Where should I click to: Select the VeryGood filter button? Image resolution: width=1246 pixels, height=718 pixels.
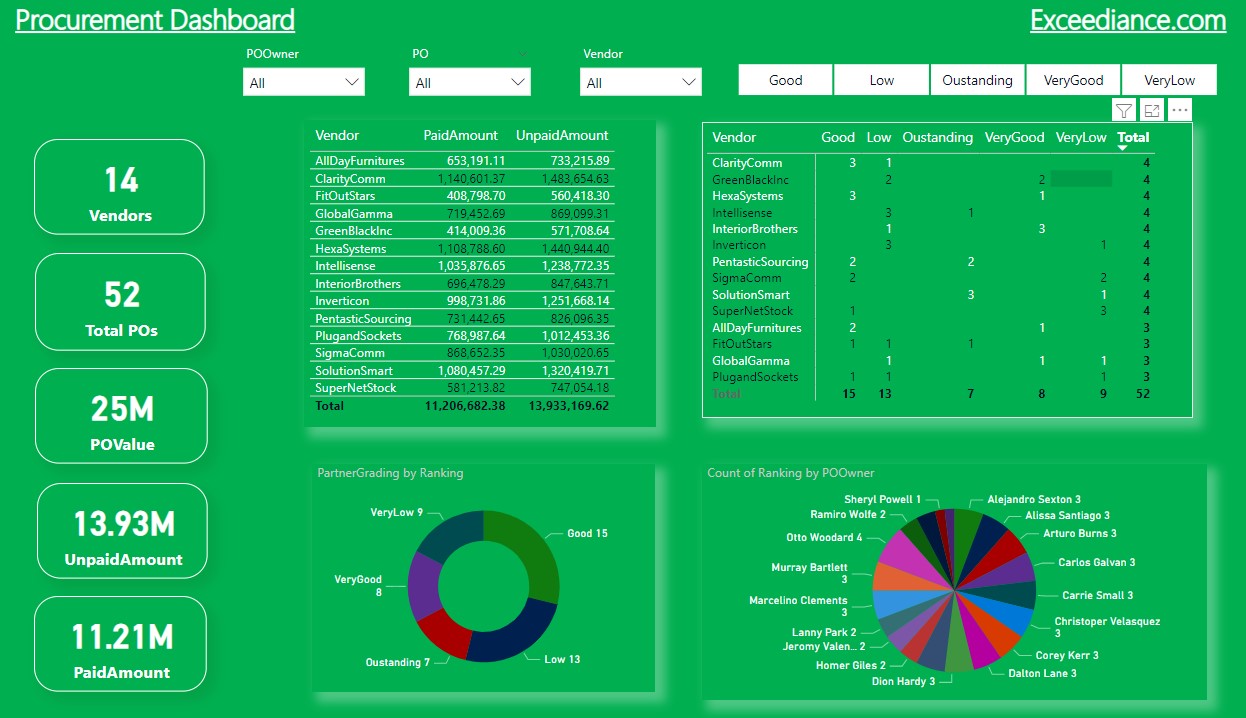[1073, 79]
